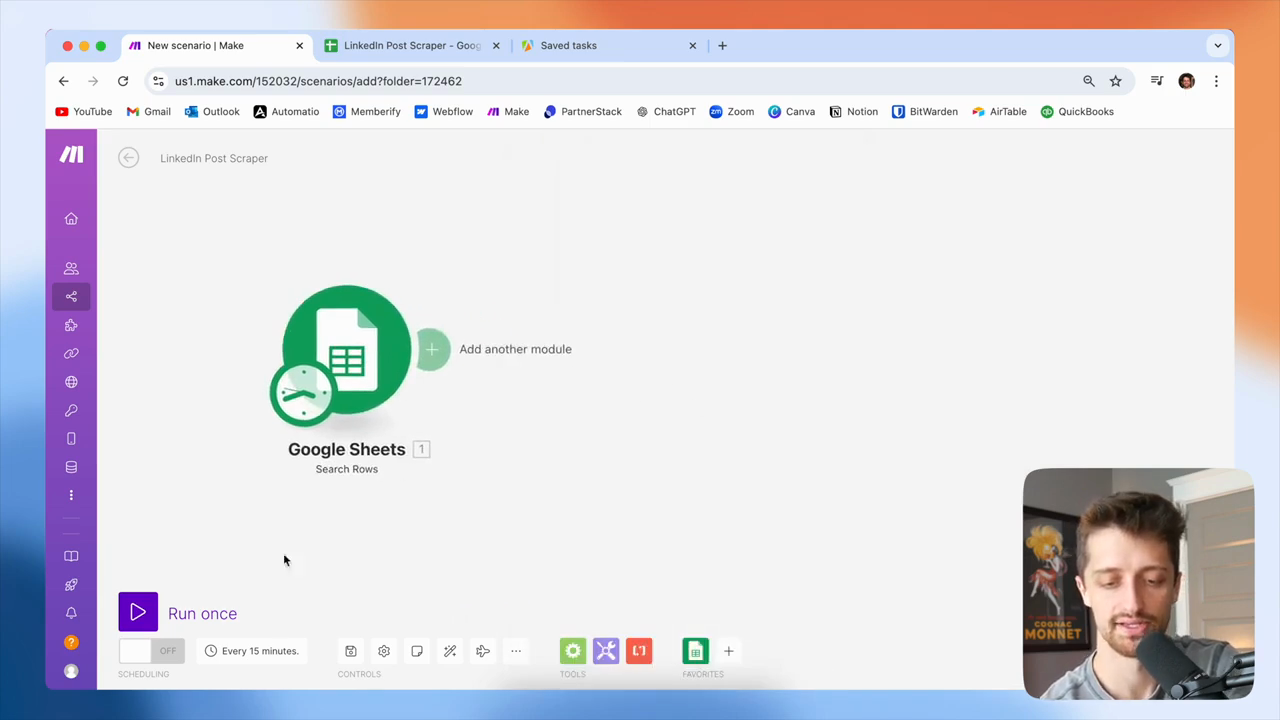Screen dimensions: 1280x720
Task: Expand the tab search dropdown chevron
Action: click(1217, 46)
